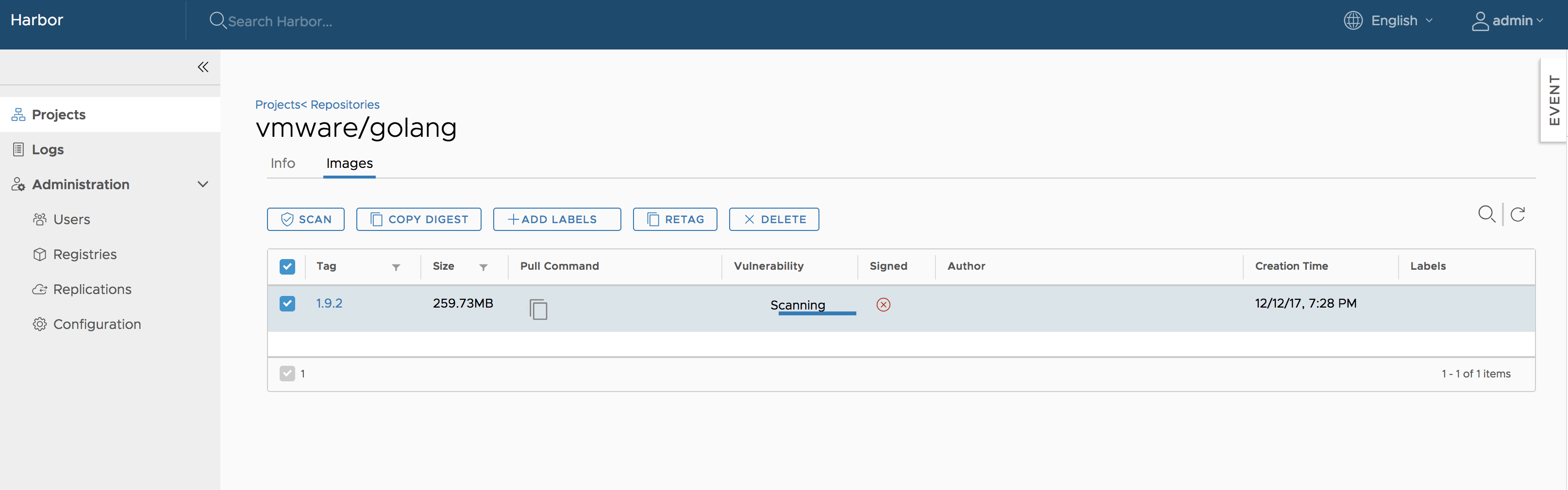
Task: Go back via Projects breadcrumb link
Action: [x=278, y=105]
